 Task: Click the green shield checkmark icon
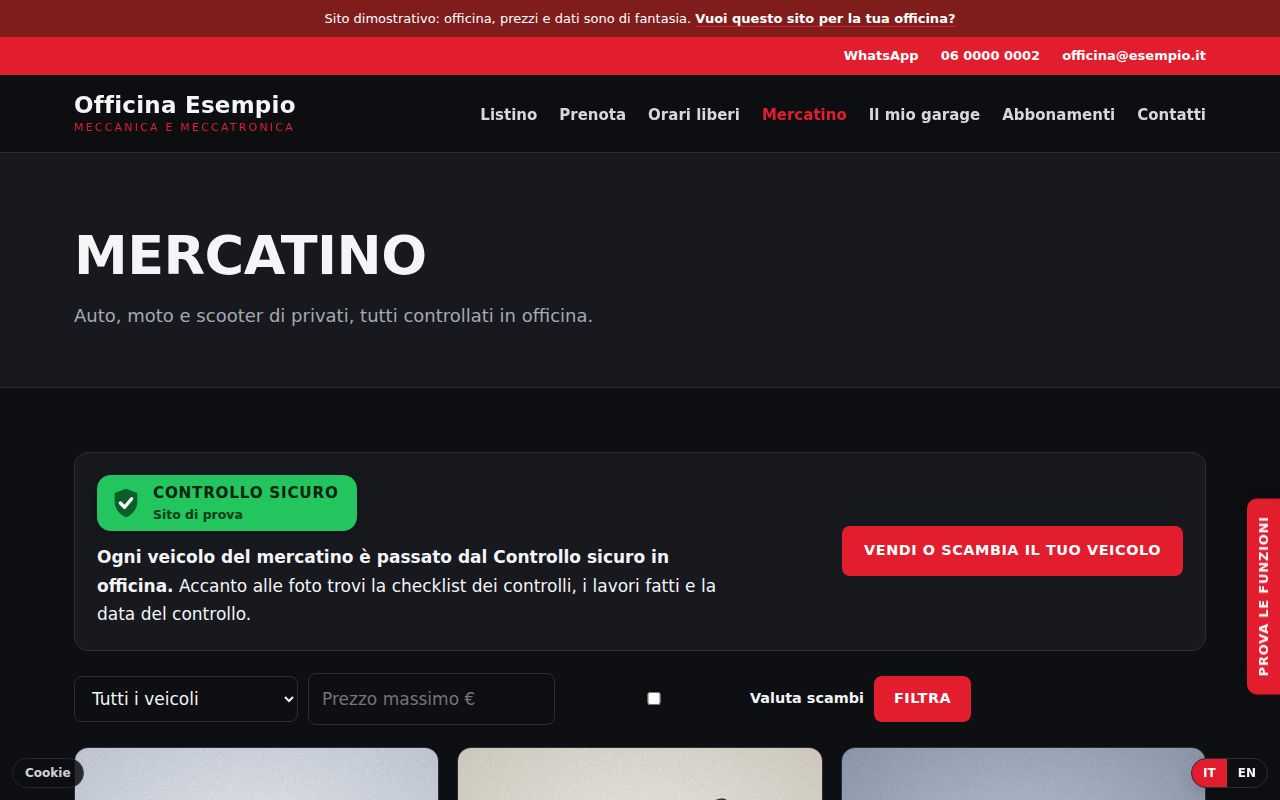(126, 503)
